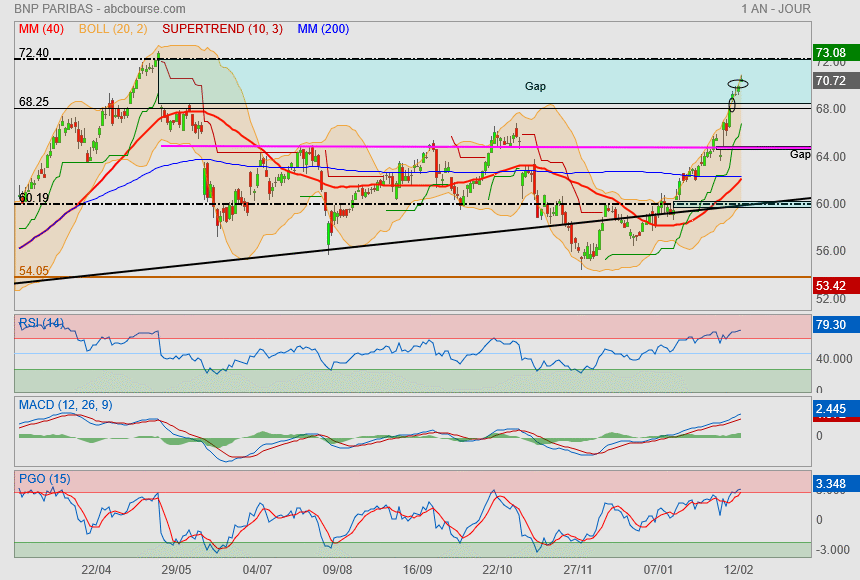Click the 12/02 date on time axis
860x580 pixels.
(x=739, y=568)
